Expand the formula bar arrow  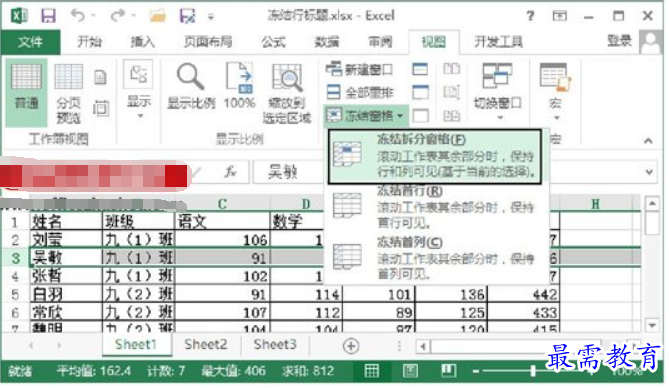point(649,172)
